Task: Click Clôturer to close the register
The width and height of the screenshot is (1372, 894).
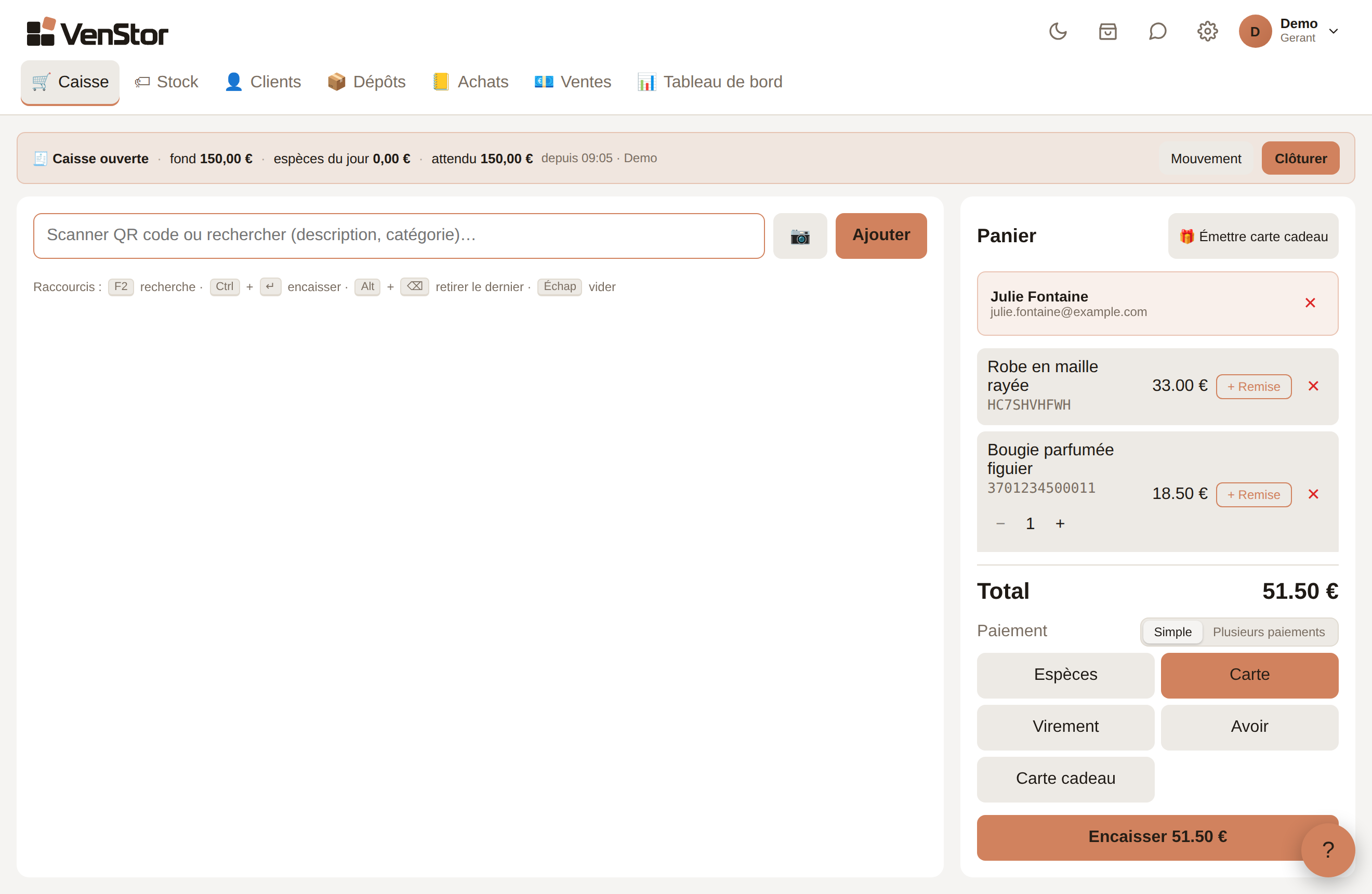Action: (x=1300, y=159)
